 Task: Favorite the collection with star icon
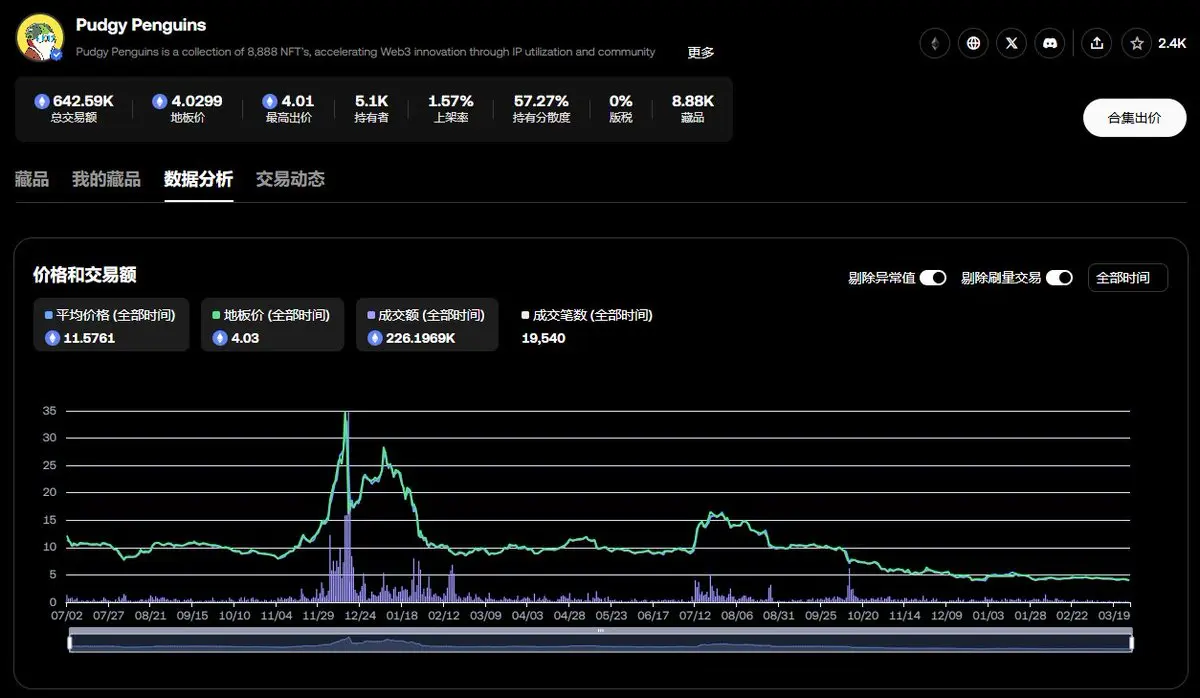1137,43
